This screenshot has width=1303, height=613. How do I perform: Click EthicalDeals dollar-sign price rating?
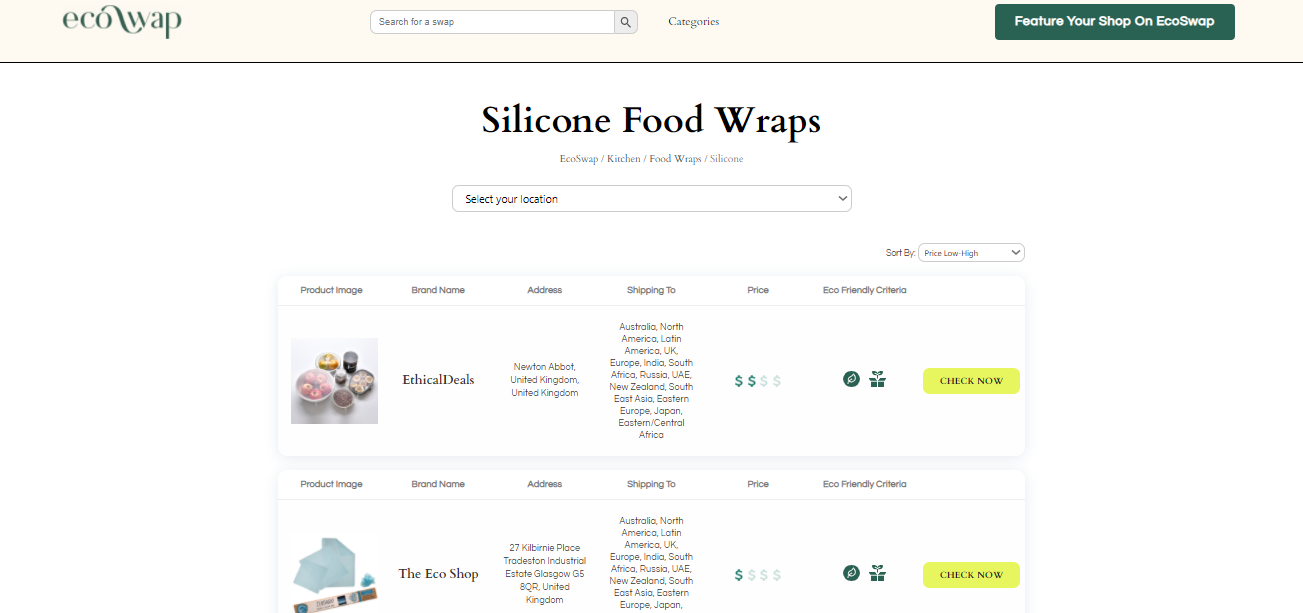point(757,381)
